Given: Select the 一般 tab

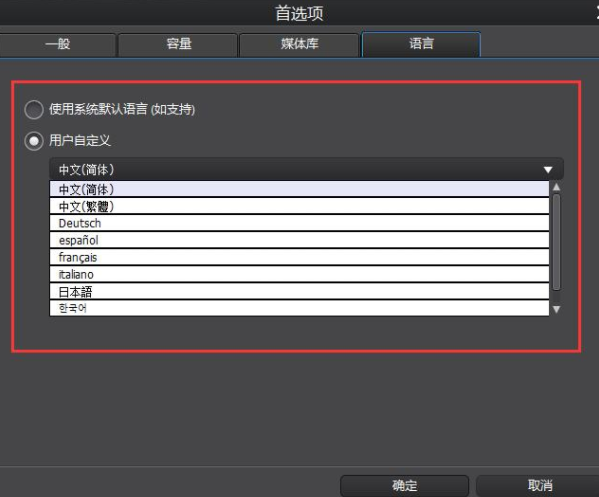Looking at the screenshot, I should tap(57, 44).
